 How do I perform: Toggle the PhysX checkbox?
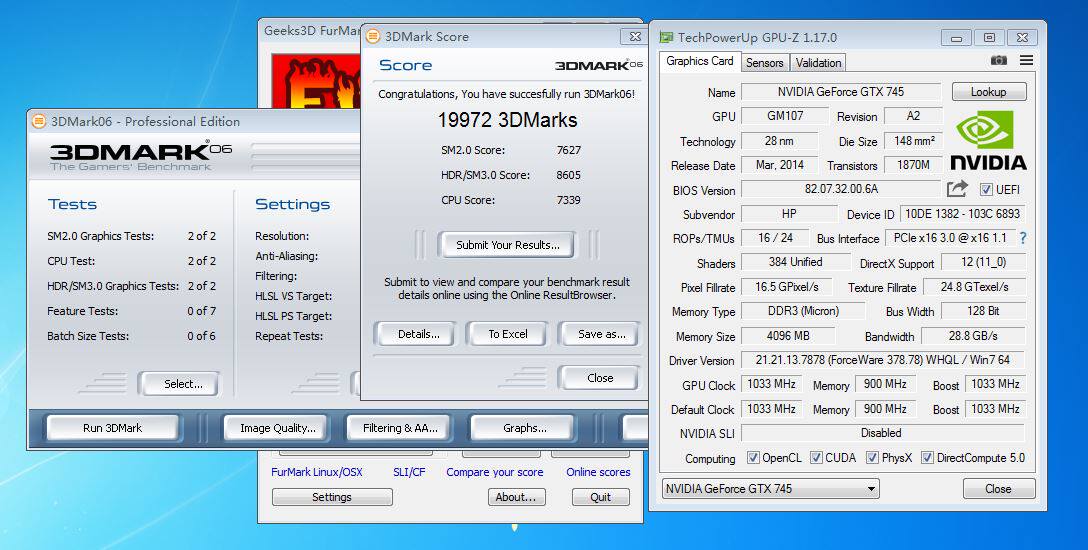tap(872, 458)
